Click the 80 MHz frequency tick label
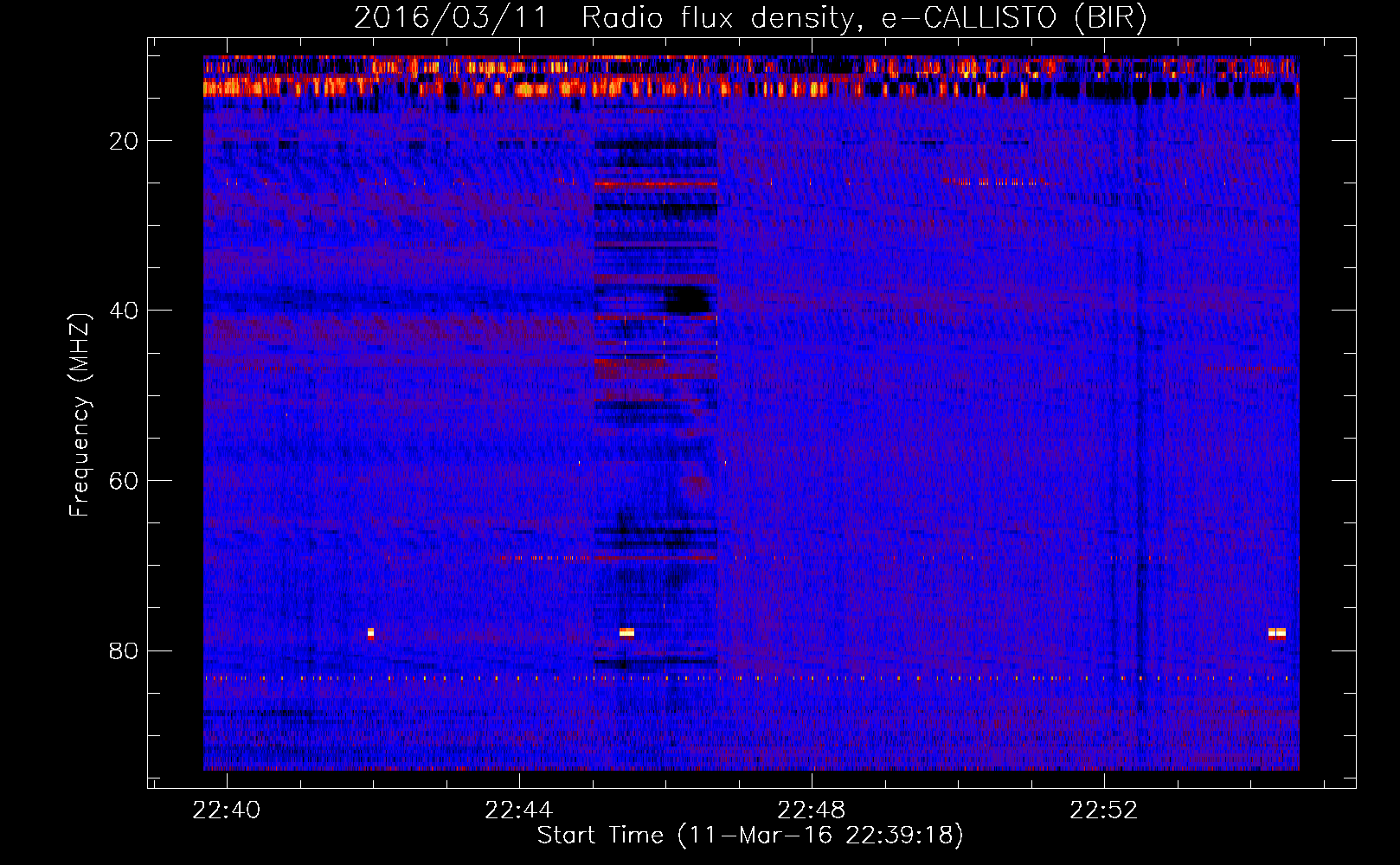 [125, 650]
